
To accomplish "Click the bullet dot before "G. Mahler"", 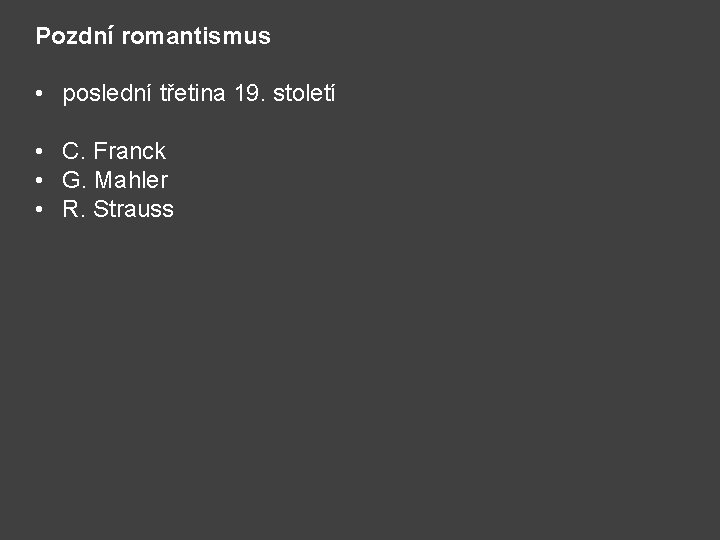I will pos(37,182).
